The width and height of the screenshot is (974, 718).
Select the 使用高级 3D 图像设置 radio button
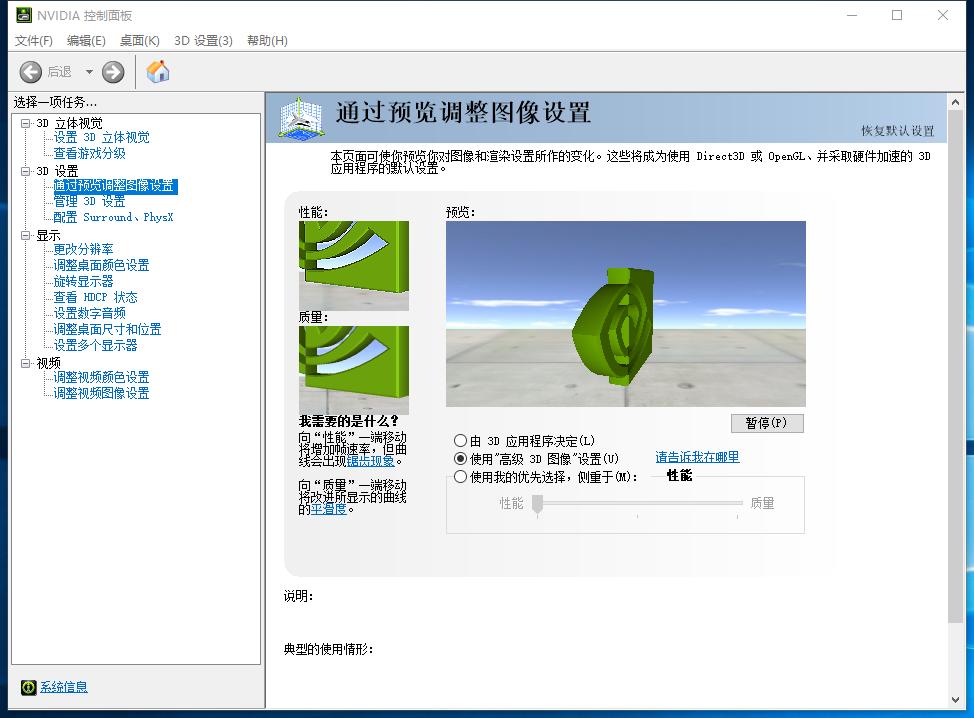[460, 456]
